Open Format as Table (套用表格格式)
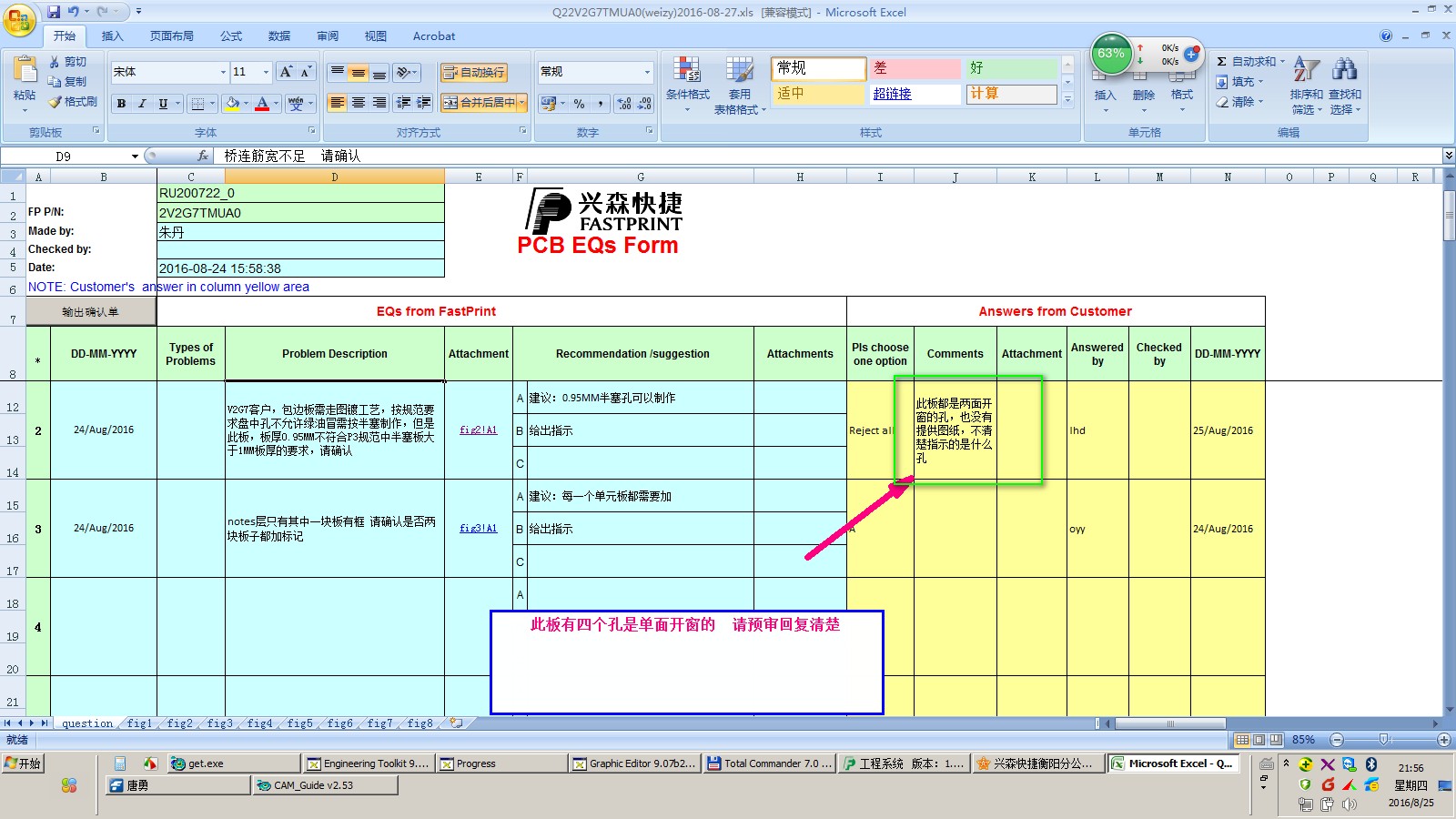The height and width of the screenshot is (819, 1456). click(x=739, y=85)
